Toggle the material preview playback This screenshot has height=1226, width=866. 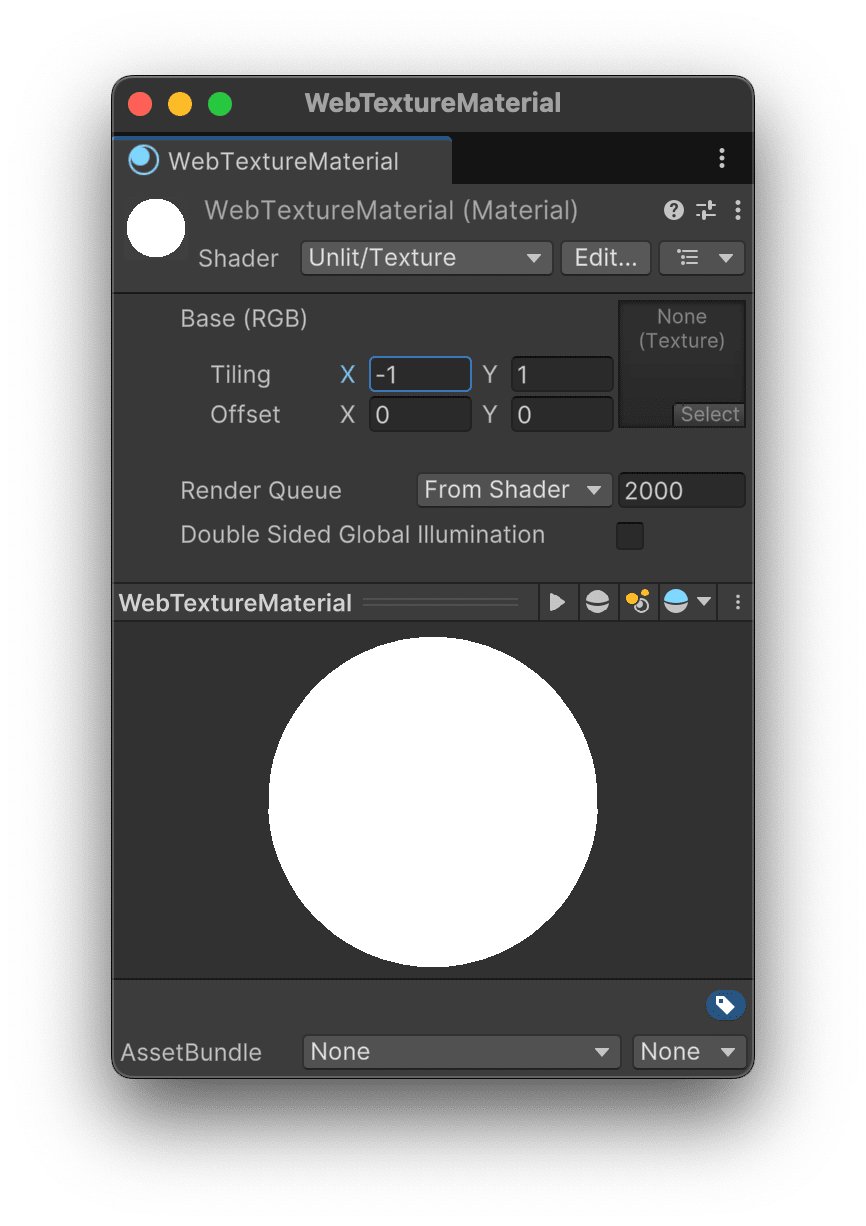click(x=558, y=602)
